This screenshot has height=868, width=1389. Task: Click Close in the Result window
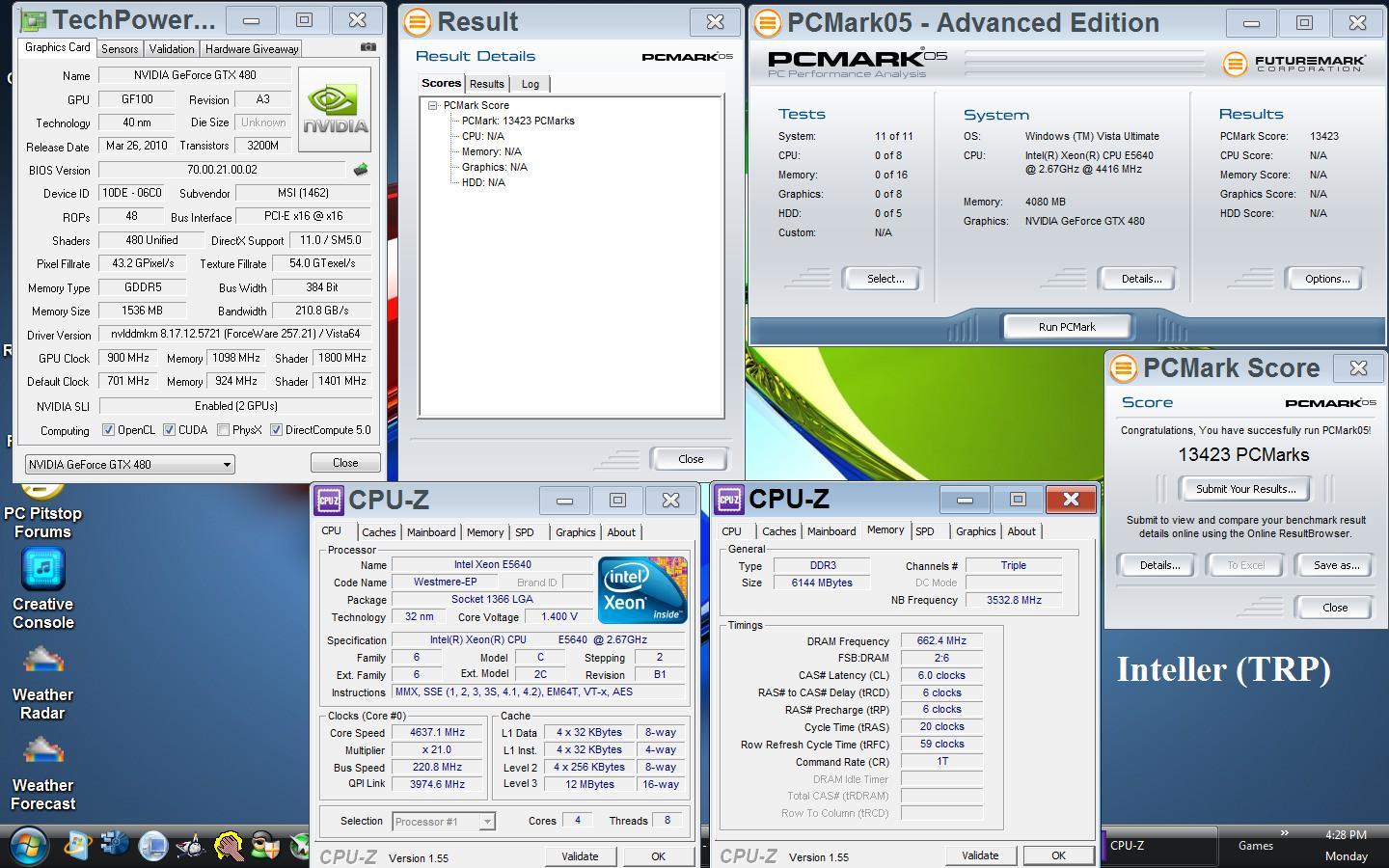click(x=691, y=459)
